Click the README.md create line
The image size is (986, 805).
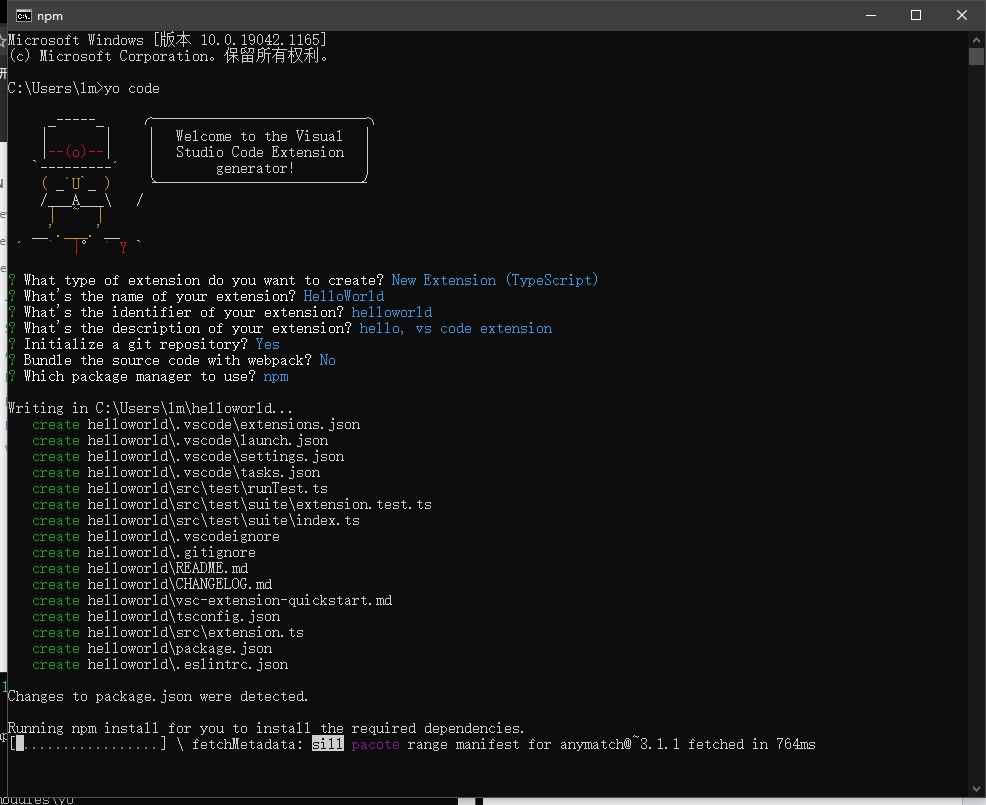pos(140,569)
